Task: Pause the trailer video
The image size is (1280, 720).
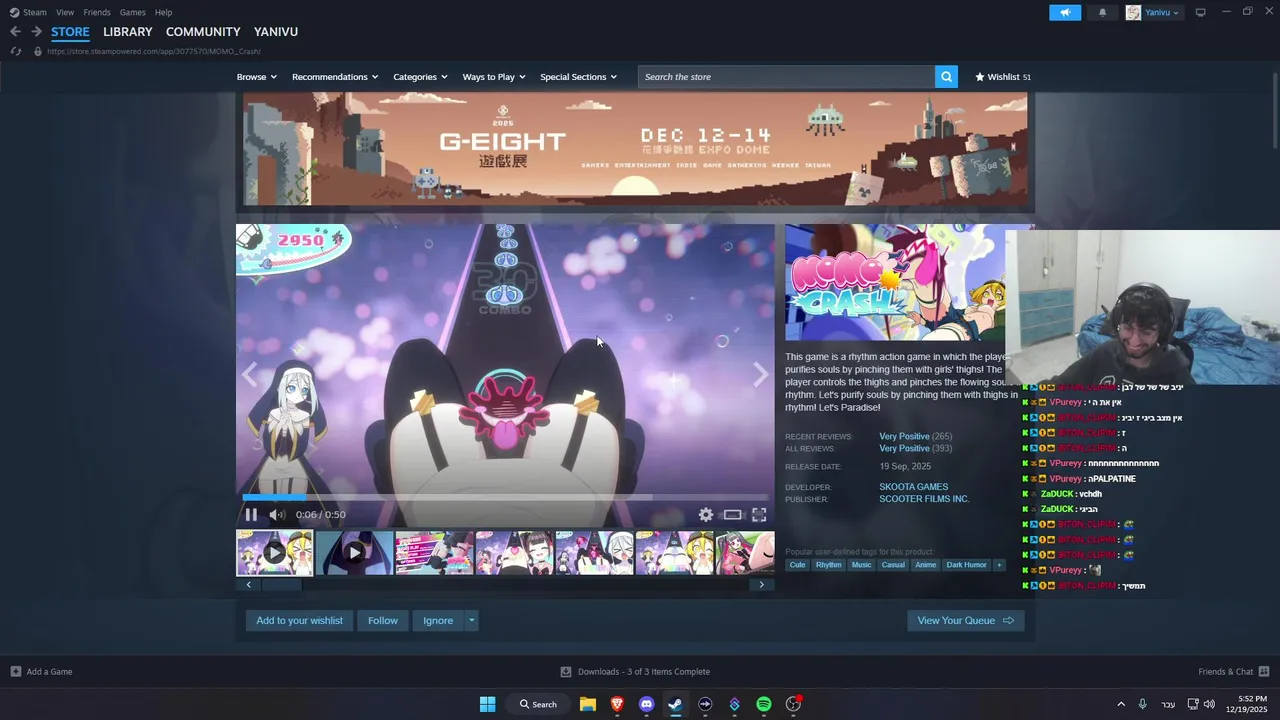Action: point(251,515)
